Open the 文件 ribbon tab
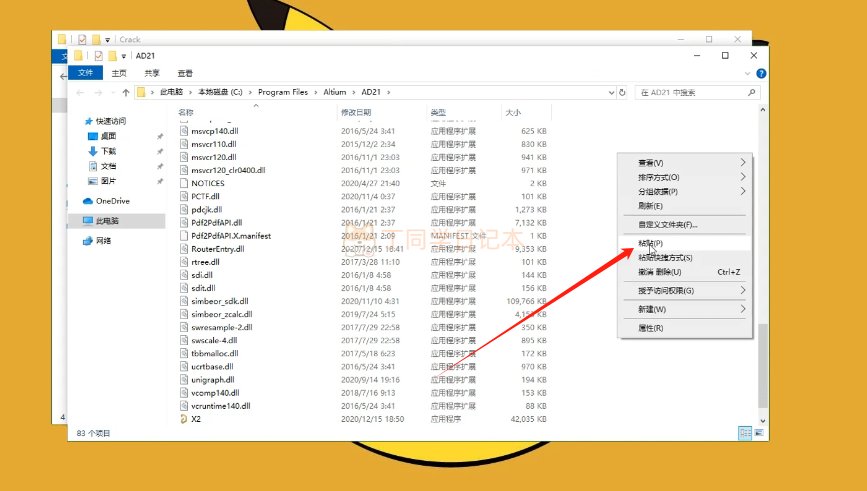This screenshot has width=867, height=491. pos(86,73)
